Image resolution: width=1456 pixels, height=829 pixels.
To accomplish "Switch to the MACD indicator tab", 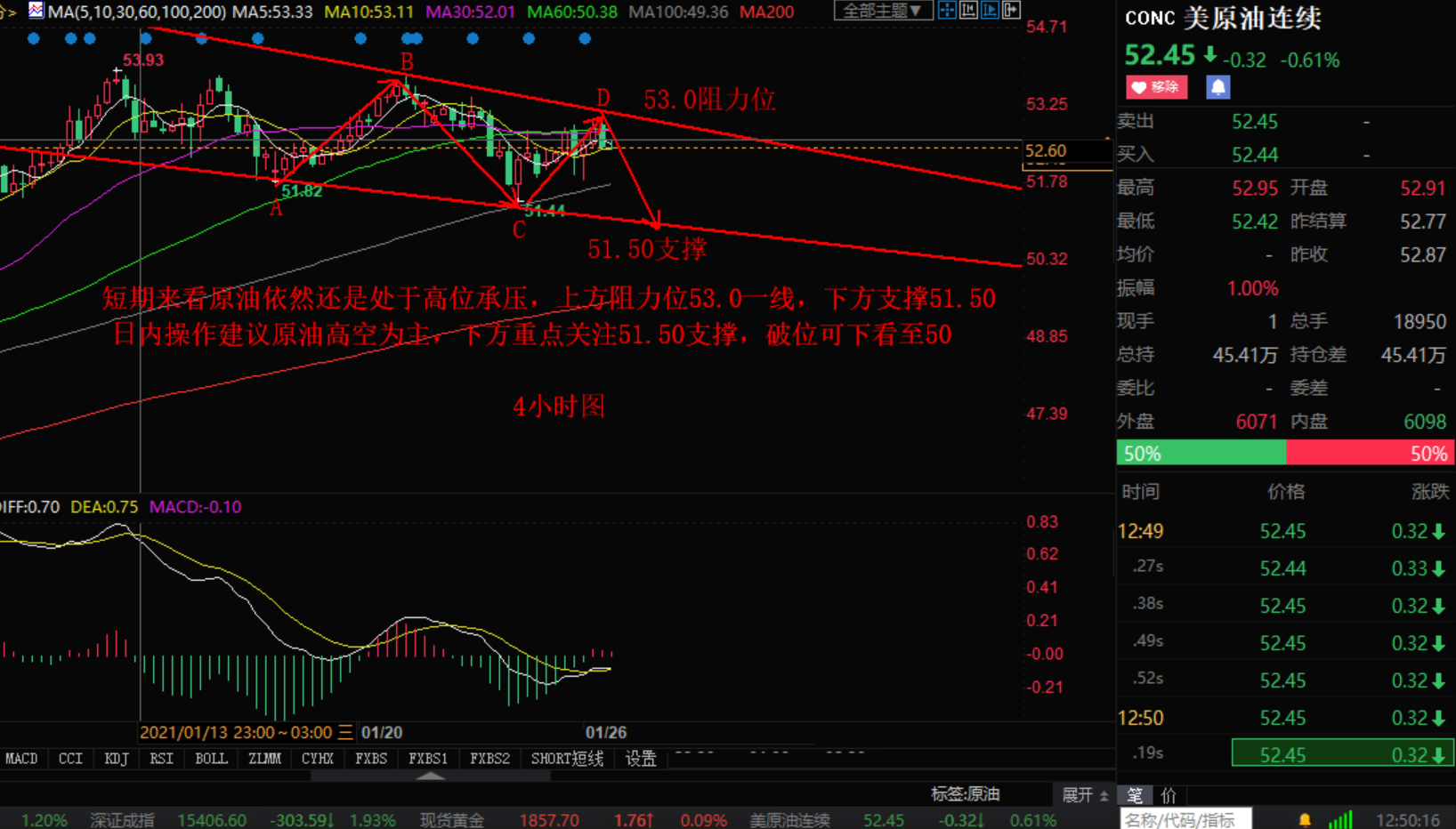I will pos(21,759).
